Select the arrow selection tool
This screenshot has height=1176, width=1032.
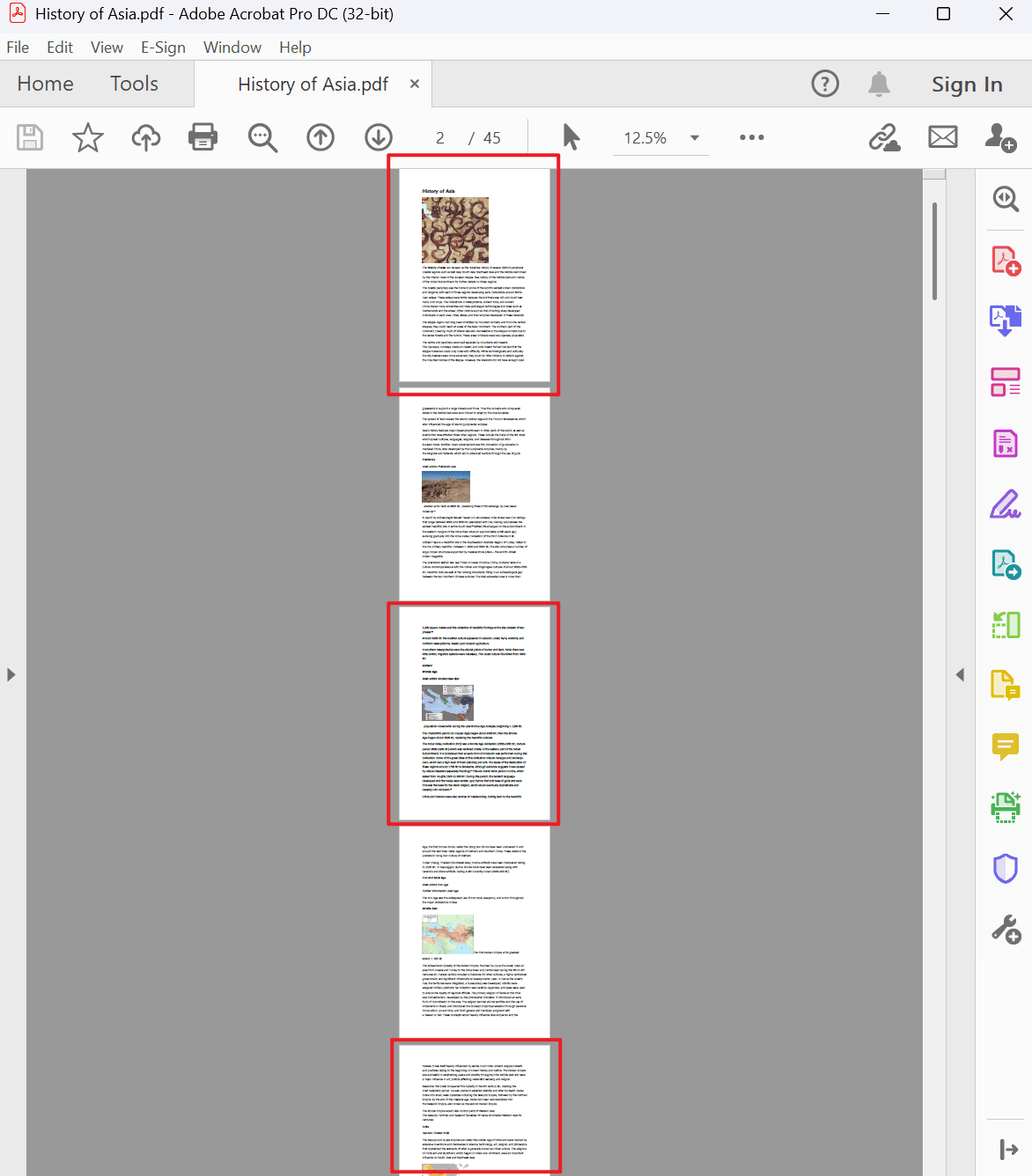pos(571,137)
